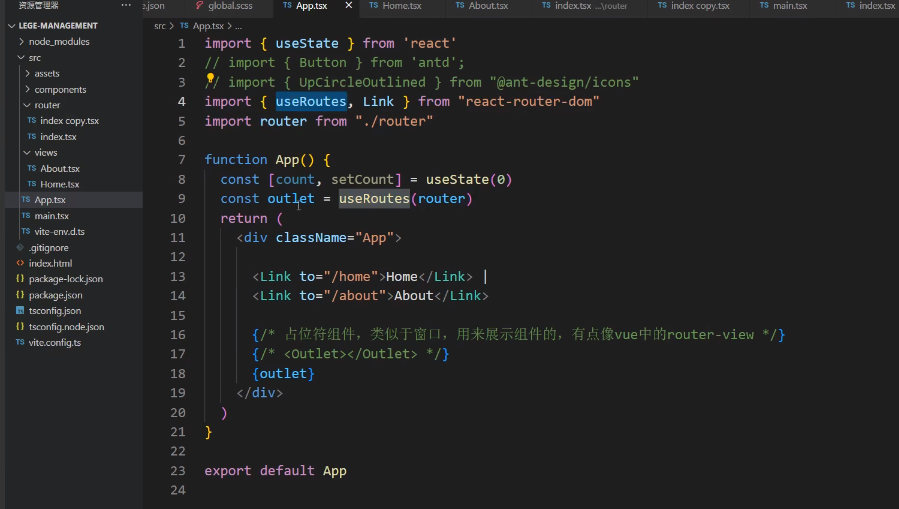Open package-lock.json in the explorer
Screen dimensions: 899x509
[66, 279]
